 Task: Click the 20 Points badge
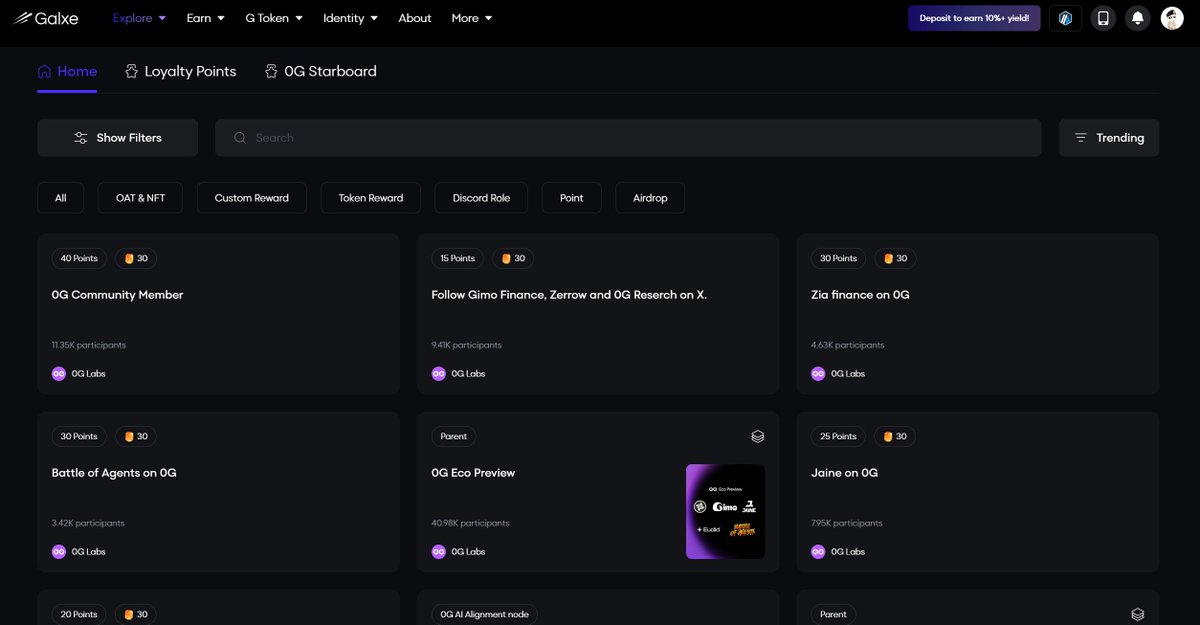(79, 614)
